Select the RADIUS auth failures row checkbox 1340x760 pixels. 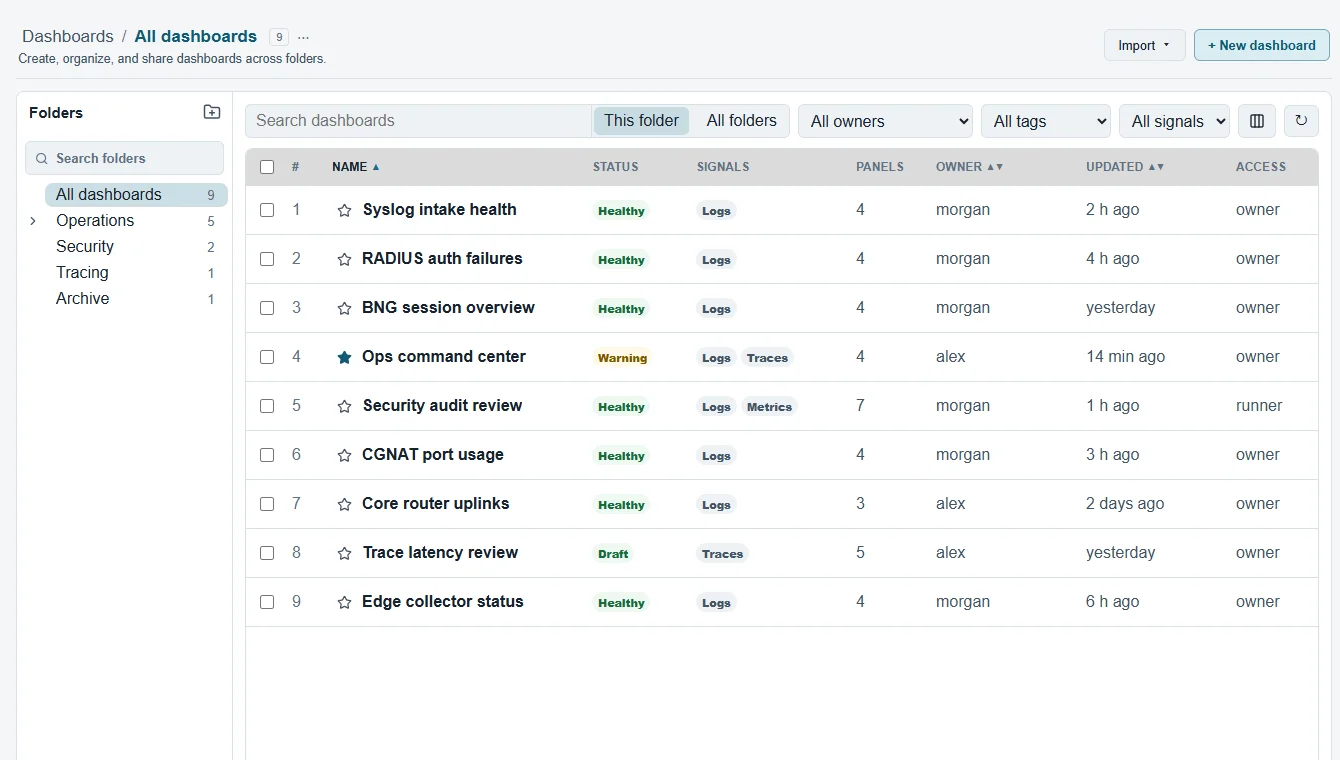(267, 259)
